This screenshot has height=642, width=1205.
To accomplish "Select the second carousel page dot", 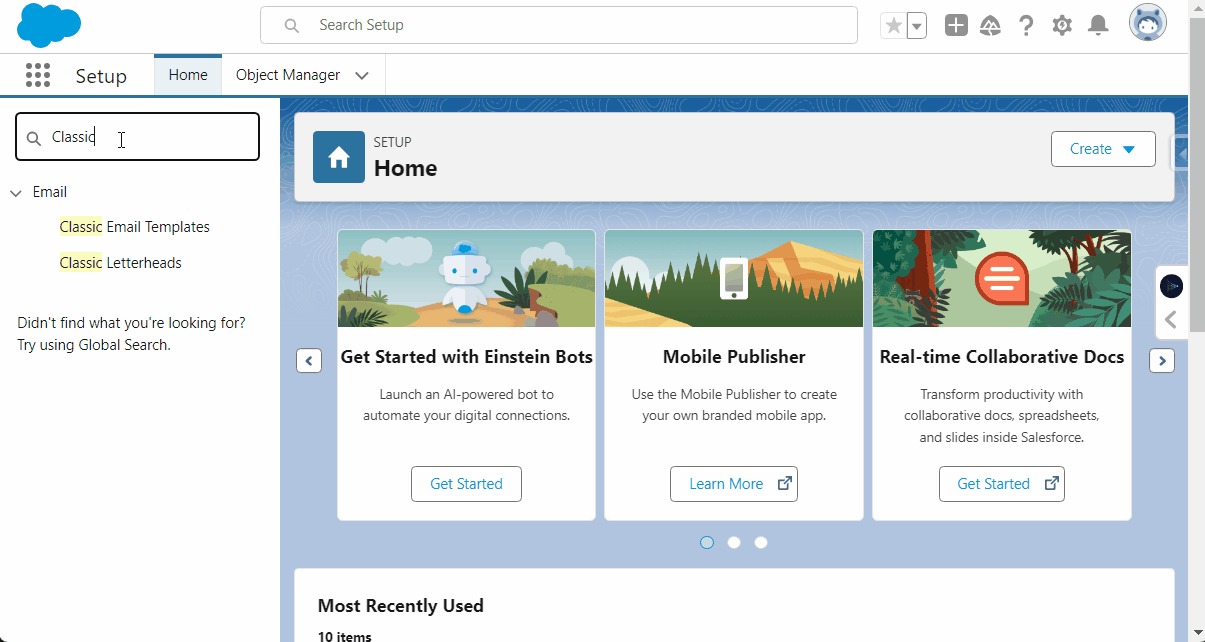I will pos(734,542).
